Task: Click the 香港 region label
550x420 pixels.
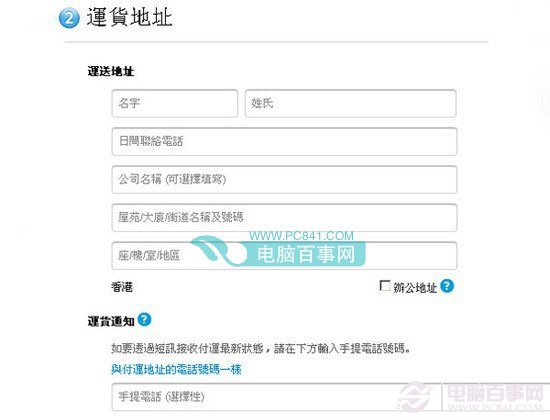Action: coord(122,287)
